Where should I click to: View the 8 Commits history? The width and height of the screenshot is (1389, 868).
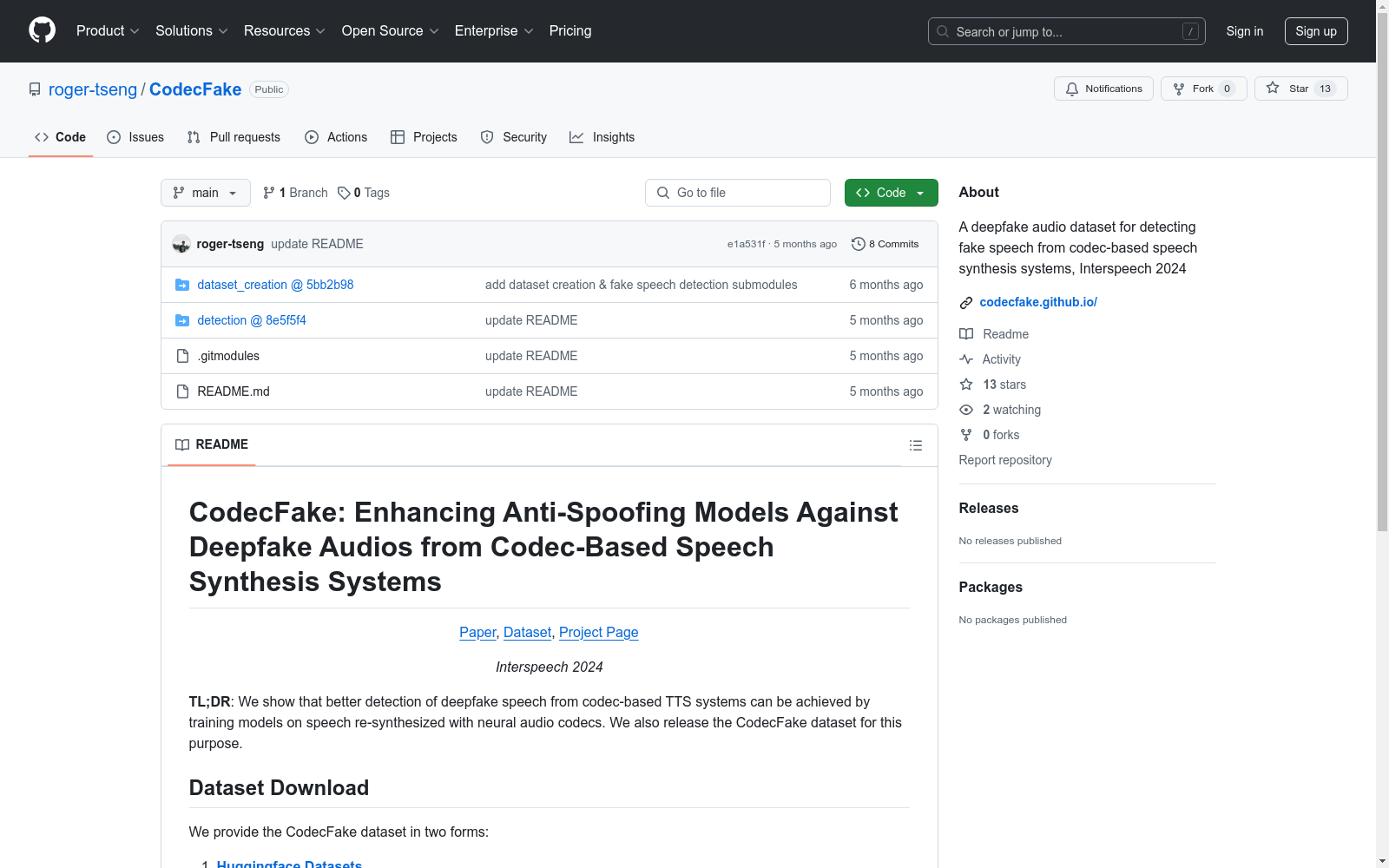885,244
